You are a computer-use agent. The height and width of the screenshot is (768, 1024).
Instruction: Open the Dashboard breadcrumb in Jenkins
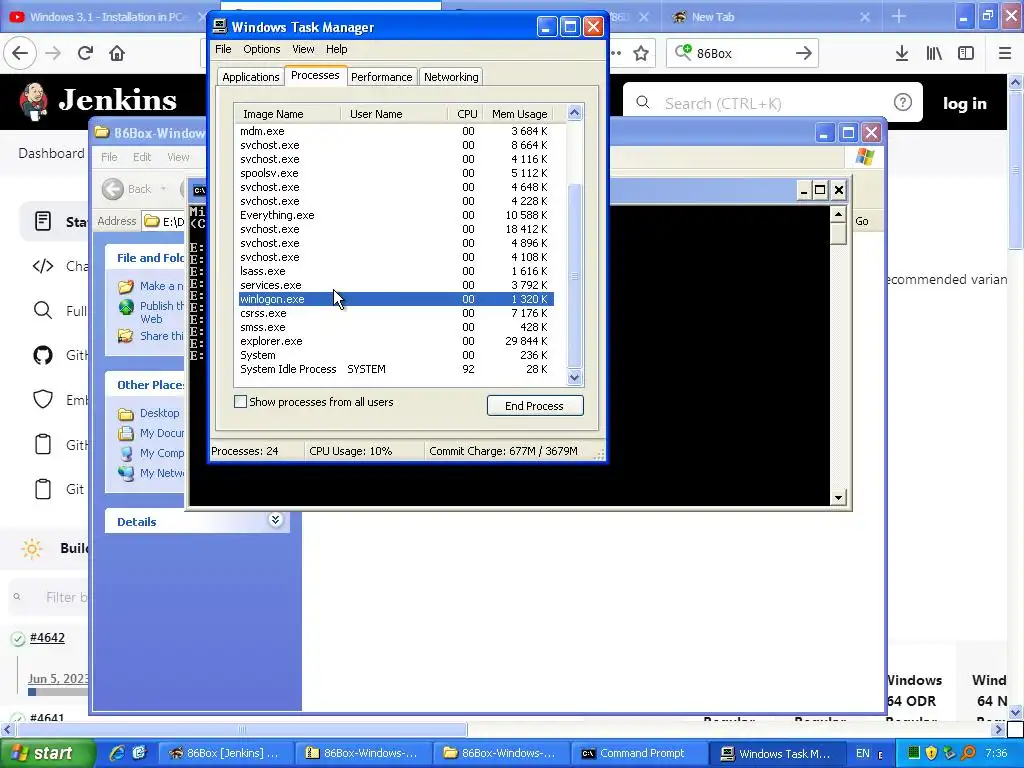[51, 153]
